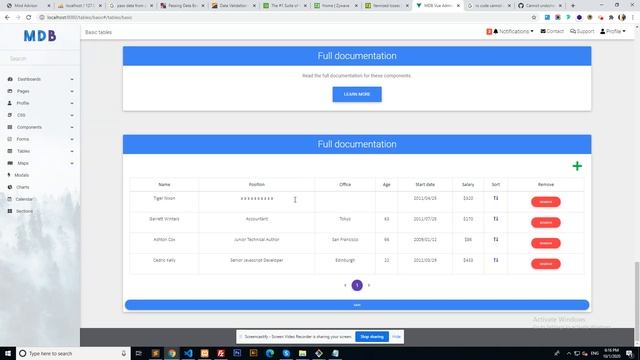Click sort arrows in Ashton Cox row
Image resolution: width=640 pixels, height=360 pixels.
(x=496, y=240)
